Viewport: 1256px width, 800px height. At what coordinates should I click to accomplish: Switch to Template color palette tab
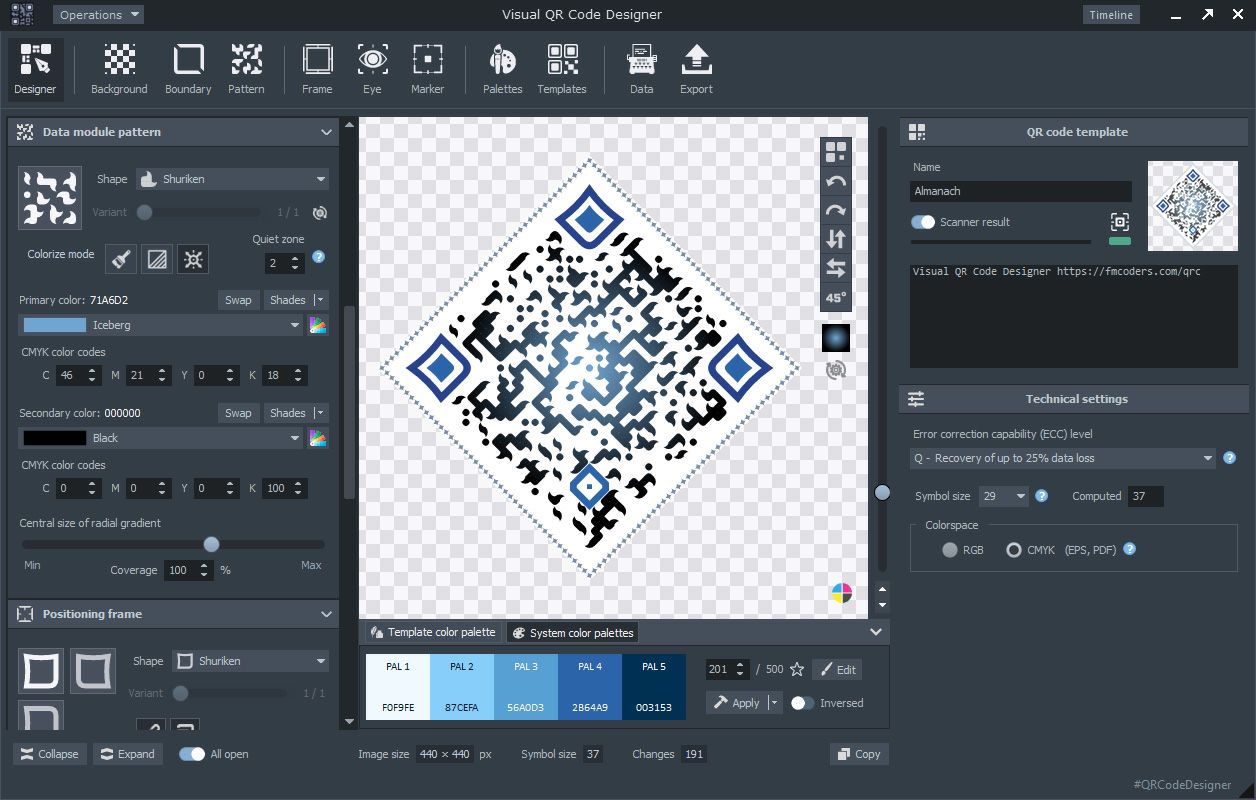[x=433, y=632]
